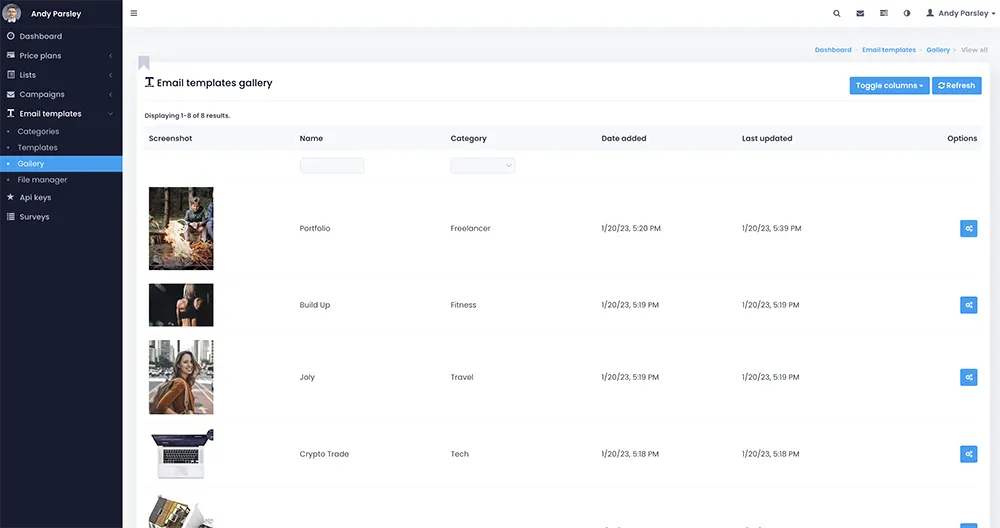Open Dashboard in the sidebar
The width and height of the screenshot is (1000, 528).
click(x=61, y=36)
